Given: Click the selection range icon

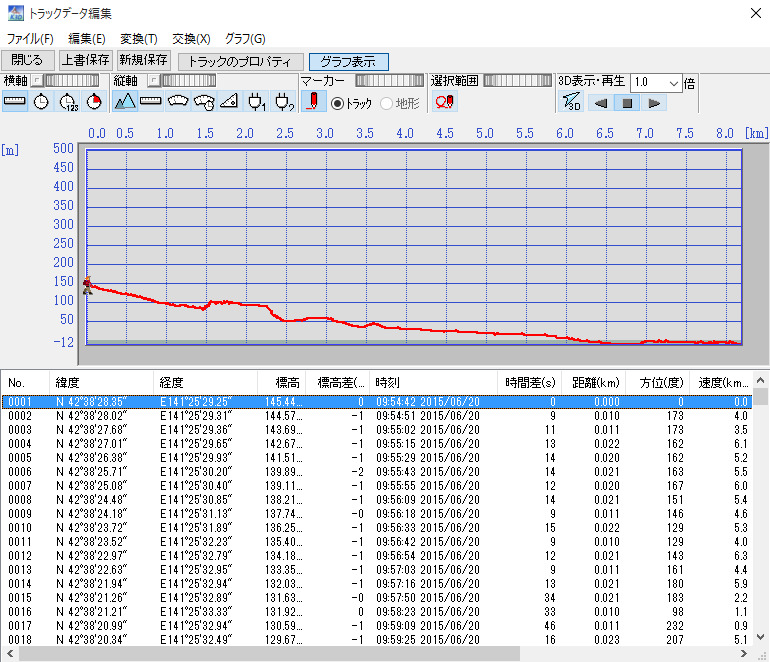Looking at the screenshot, I should point(444,101).
